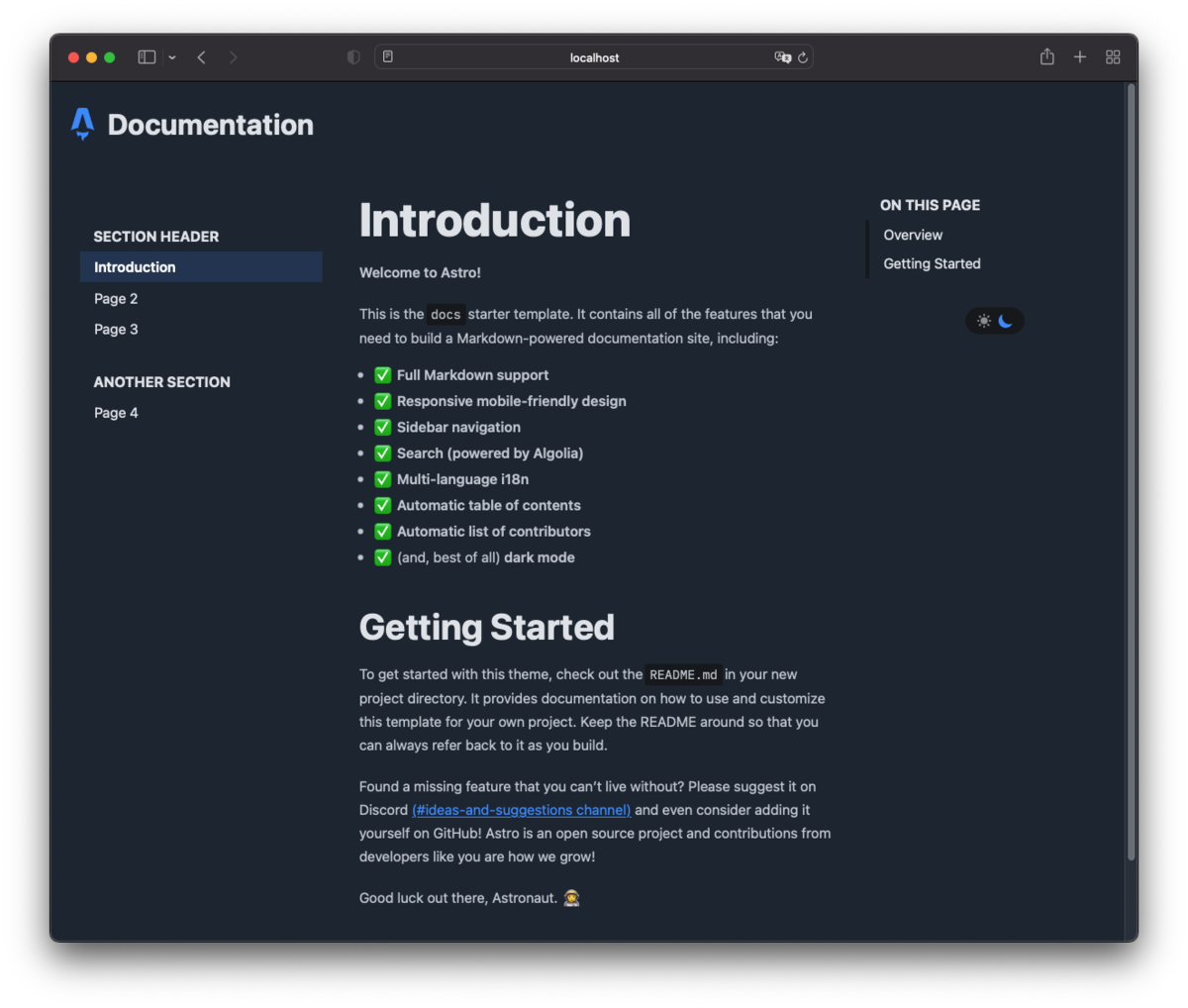Click the dark mode list item text
This screenshot has height=1008, width=1188.
click(x=540, y=557)
